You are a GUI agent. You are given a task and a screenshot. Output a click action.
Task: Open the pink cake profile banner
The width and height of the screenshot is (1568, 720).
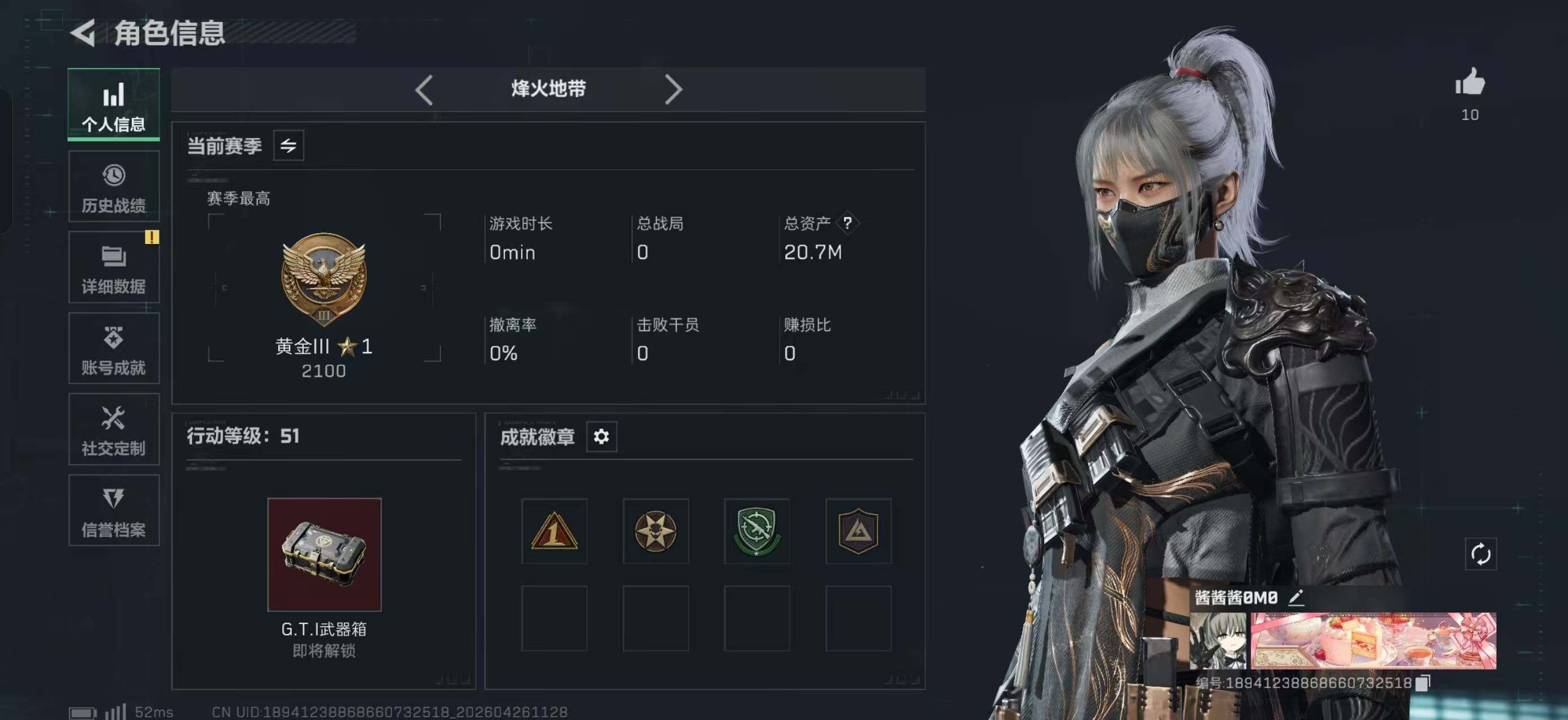tap(1373, 641)
